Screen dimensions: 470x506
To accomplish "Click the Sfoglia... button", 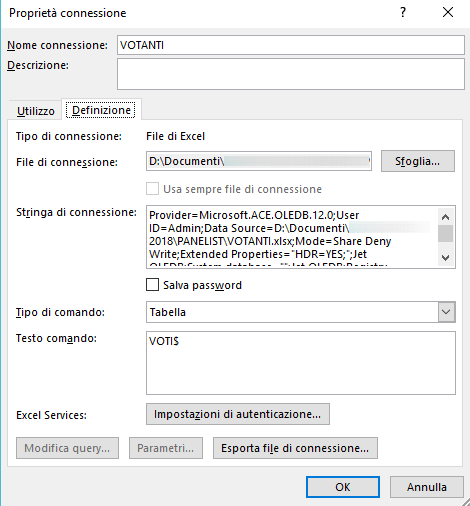I will point(418,161).
